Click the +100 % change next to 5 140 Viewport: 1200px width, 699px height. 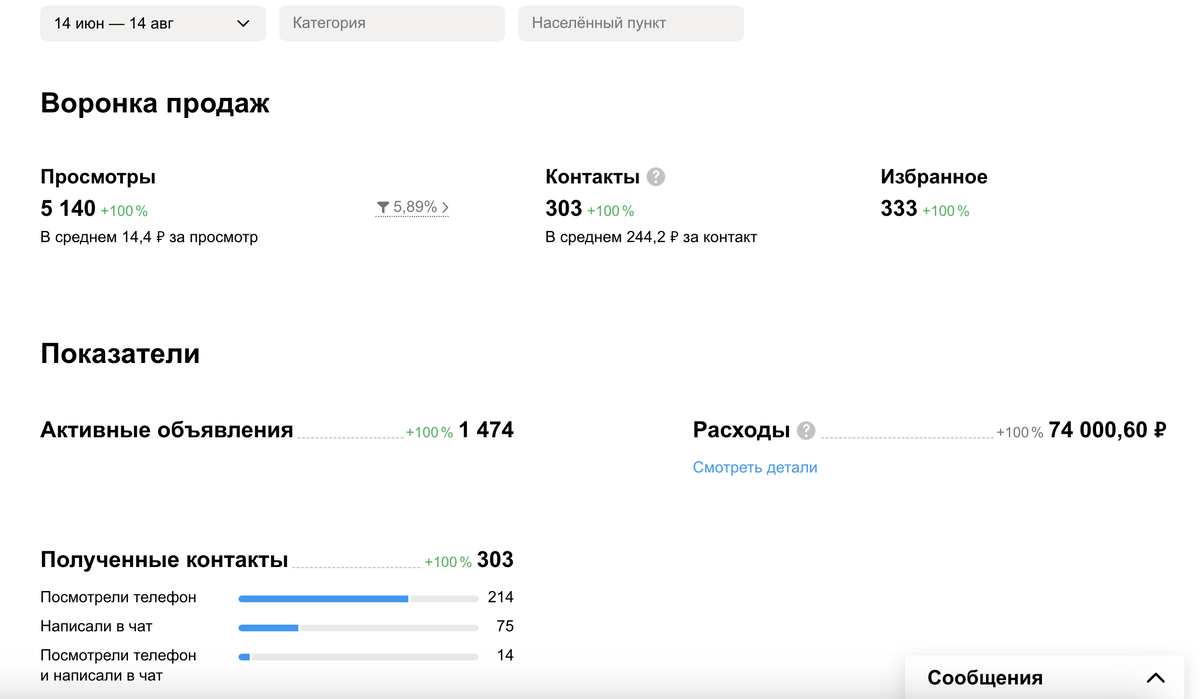(x=125, y=211)
